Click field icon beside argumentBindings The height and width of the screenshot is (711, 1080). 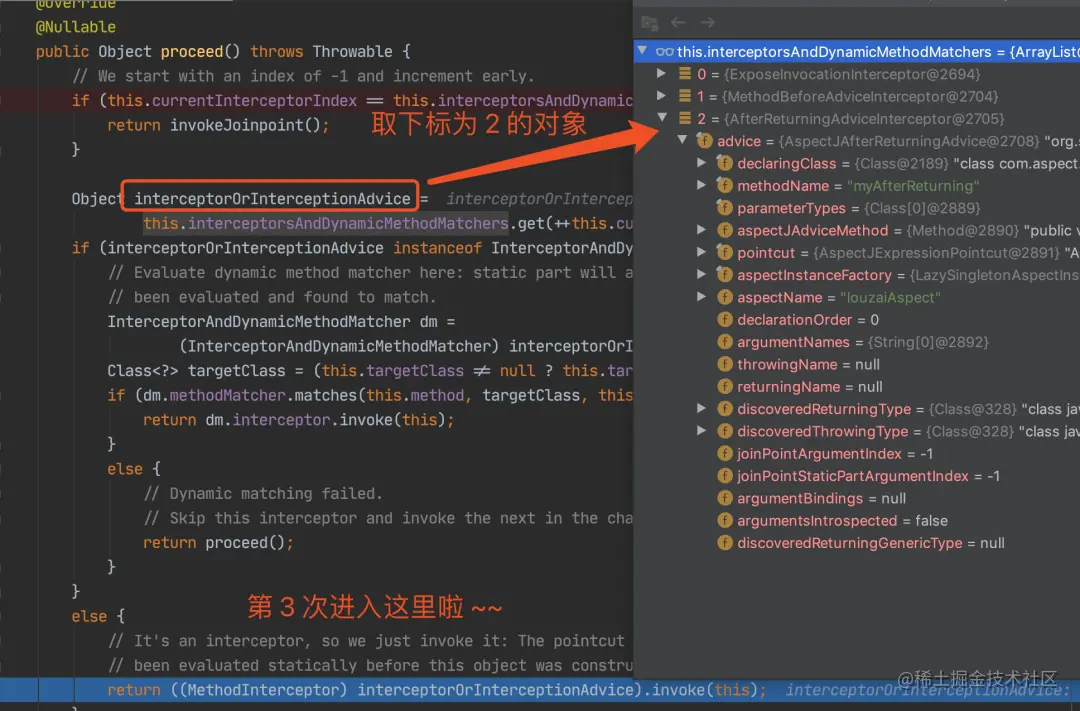(x=724, y=498)
